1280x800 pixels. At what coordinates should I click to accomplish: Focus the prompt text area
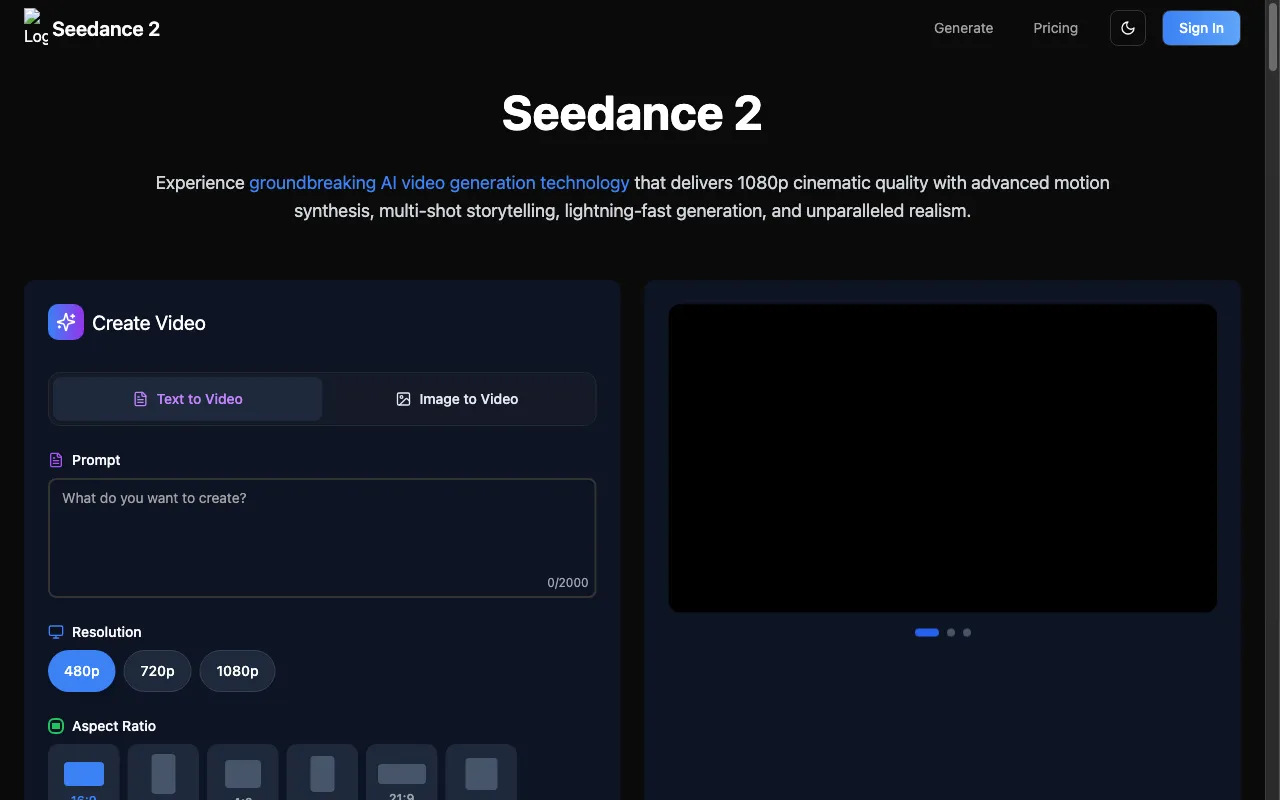pyautogui.click(x=322, y=538)
